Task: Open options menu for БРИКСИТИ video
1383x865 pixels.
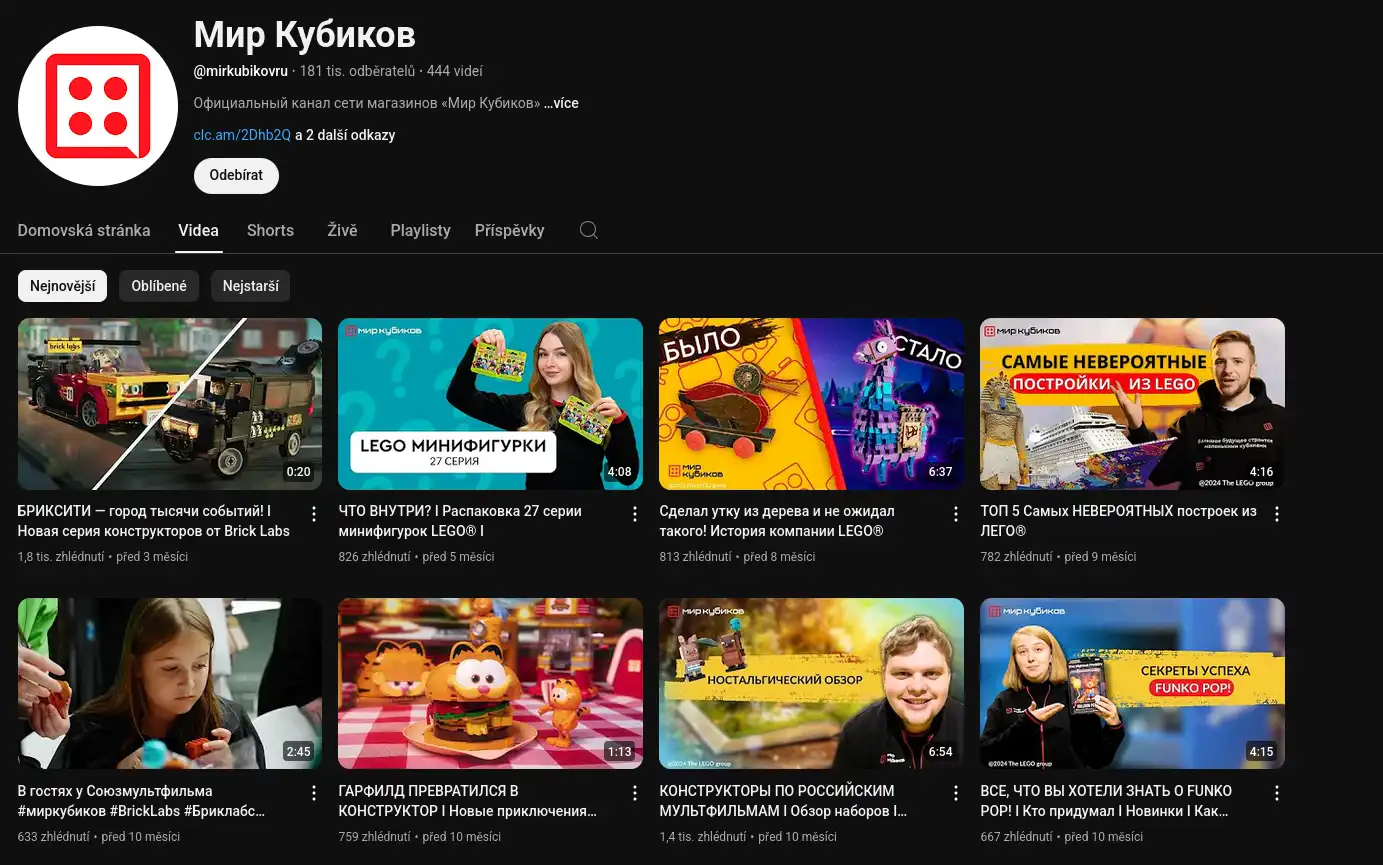Action: [x=314, y=514]
